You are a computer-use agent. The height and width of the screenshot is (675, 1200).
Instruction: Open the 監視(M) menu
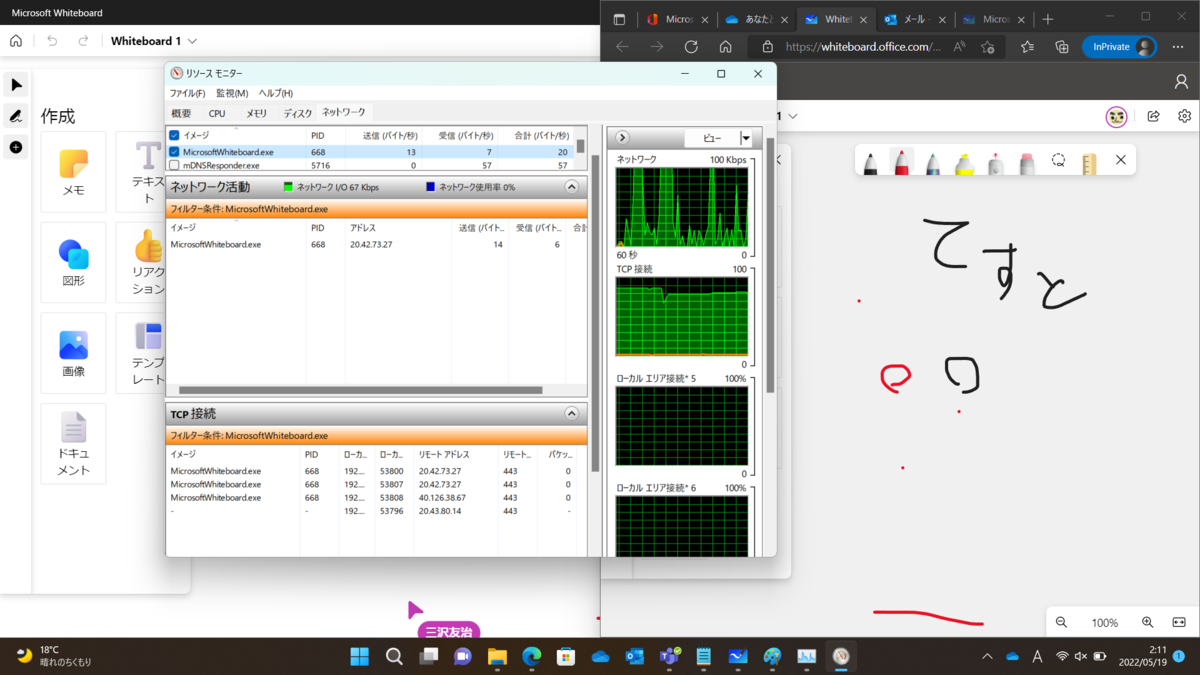pyautogui.click(x=232, y=93)
